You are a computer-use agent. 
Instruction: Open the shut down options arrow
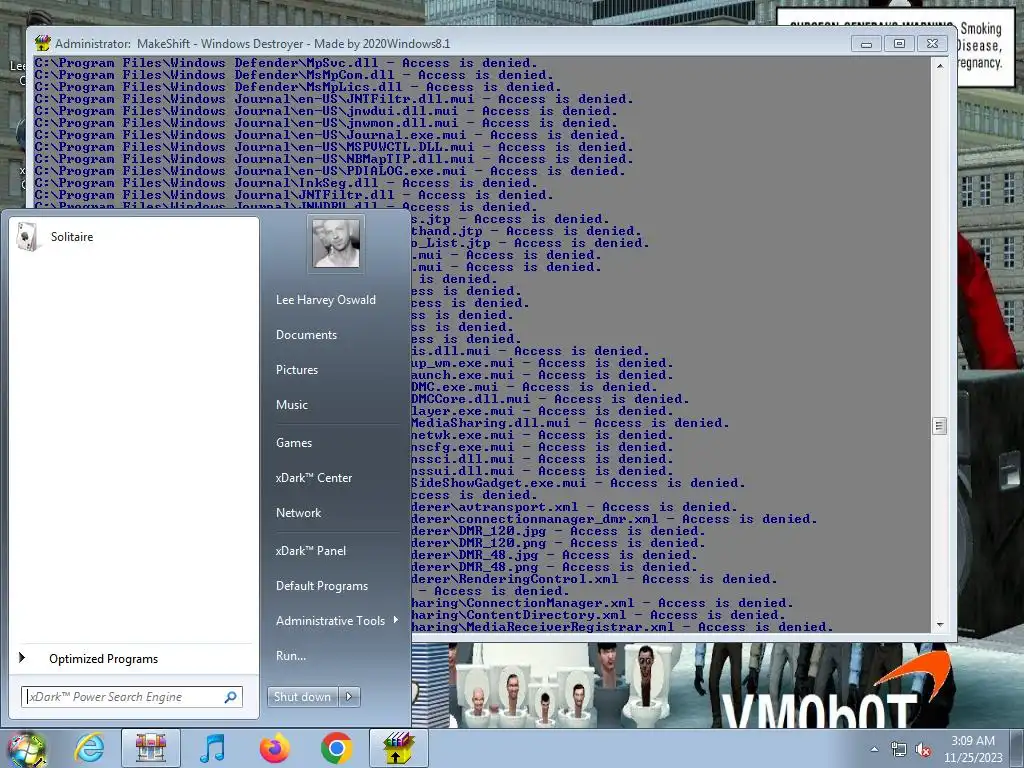pos(349,697)
